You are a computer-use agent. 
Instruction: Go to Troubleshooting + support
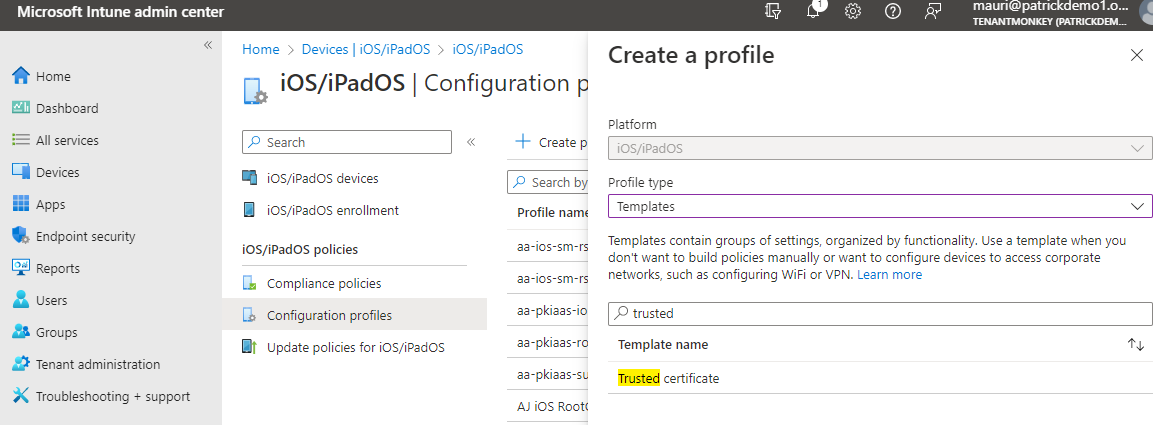click(x=112, y=396)
